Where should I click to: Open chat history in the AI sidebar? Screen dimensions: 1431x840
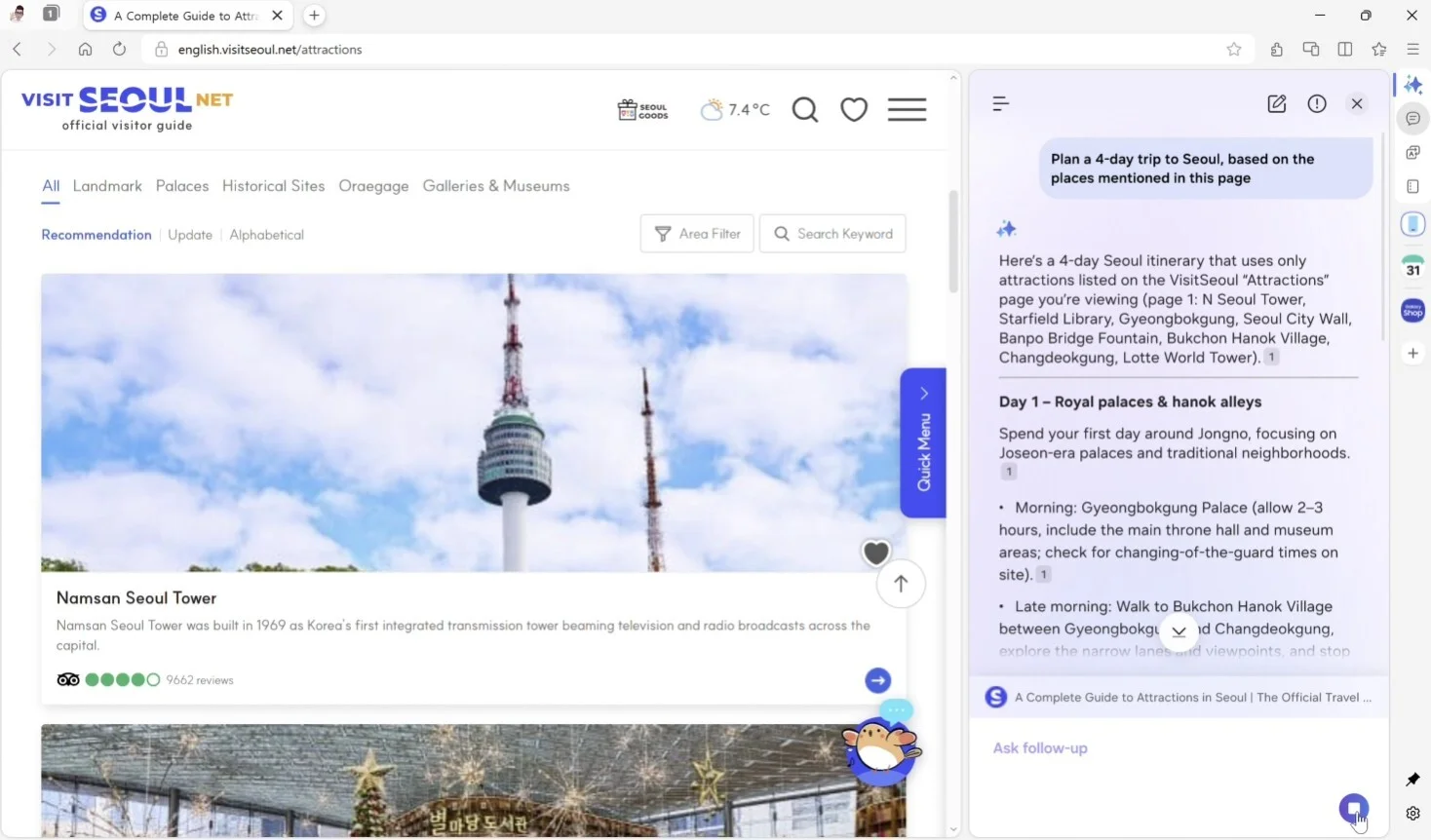point(1000,103)
